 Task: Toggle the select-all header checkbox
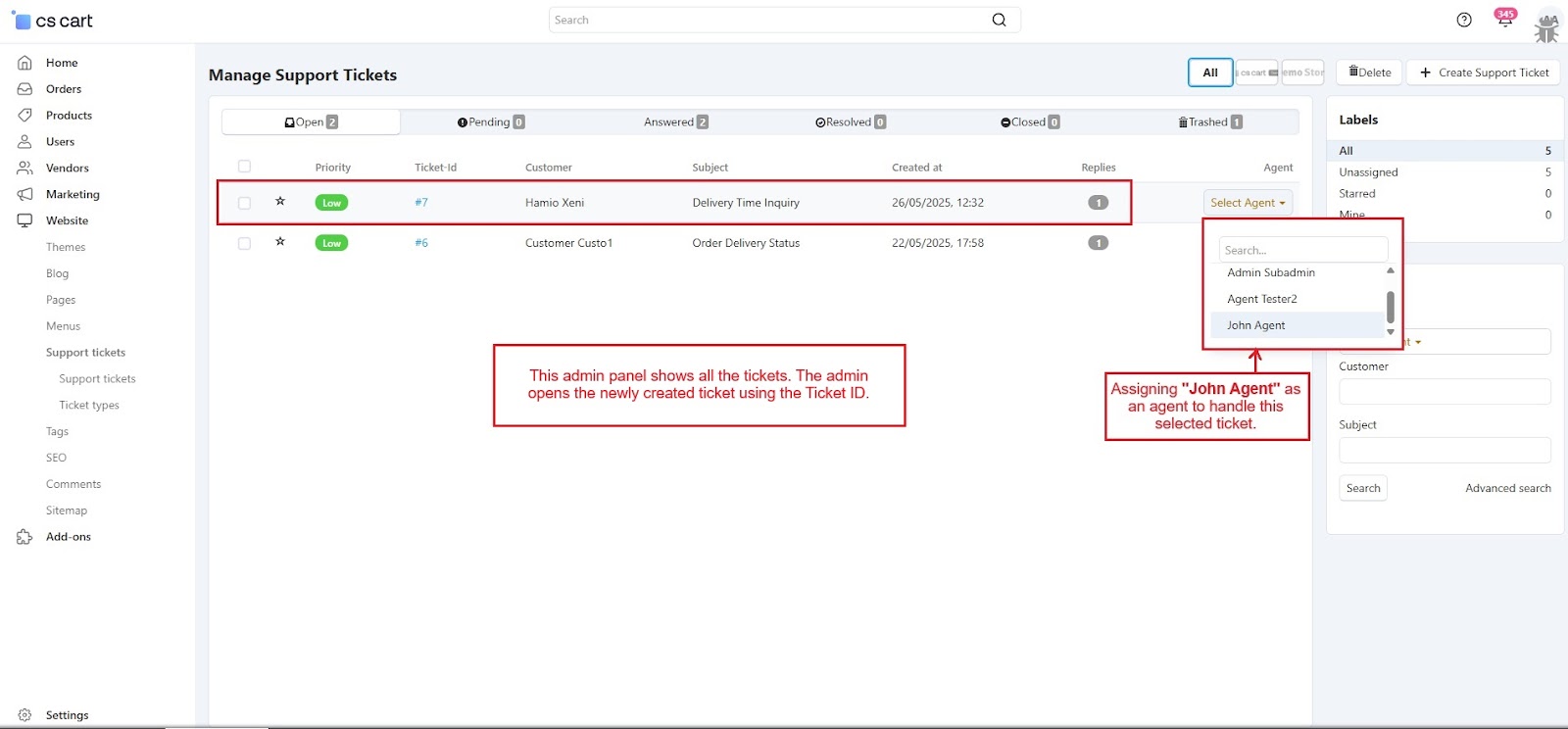point(244,167)
